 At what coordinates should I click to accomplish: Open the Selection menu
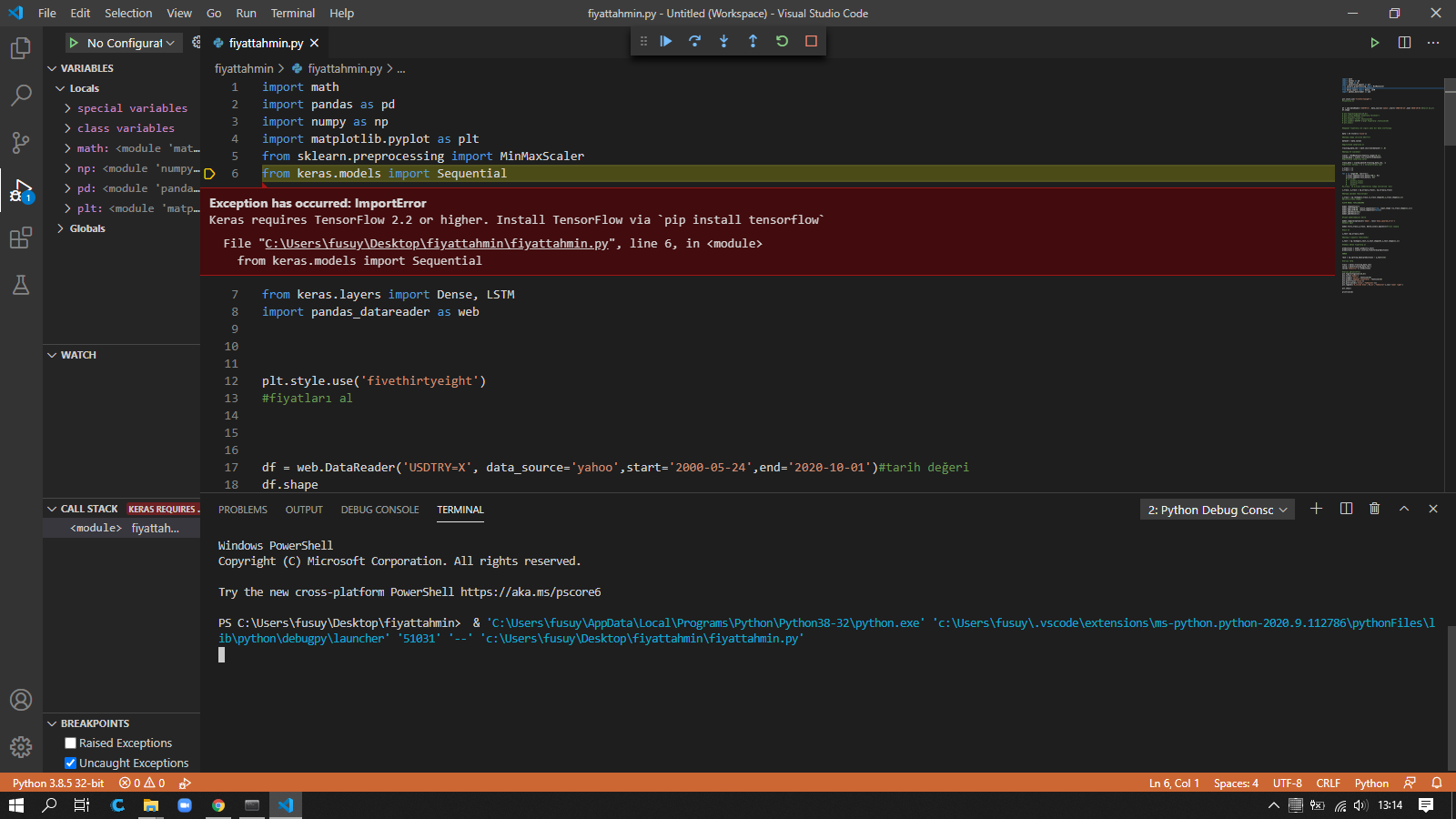[x=128, y=13]
